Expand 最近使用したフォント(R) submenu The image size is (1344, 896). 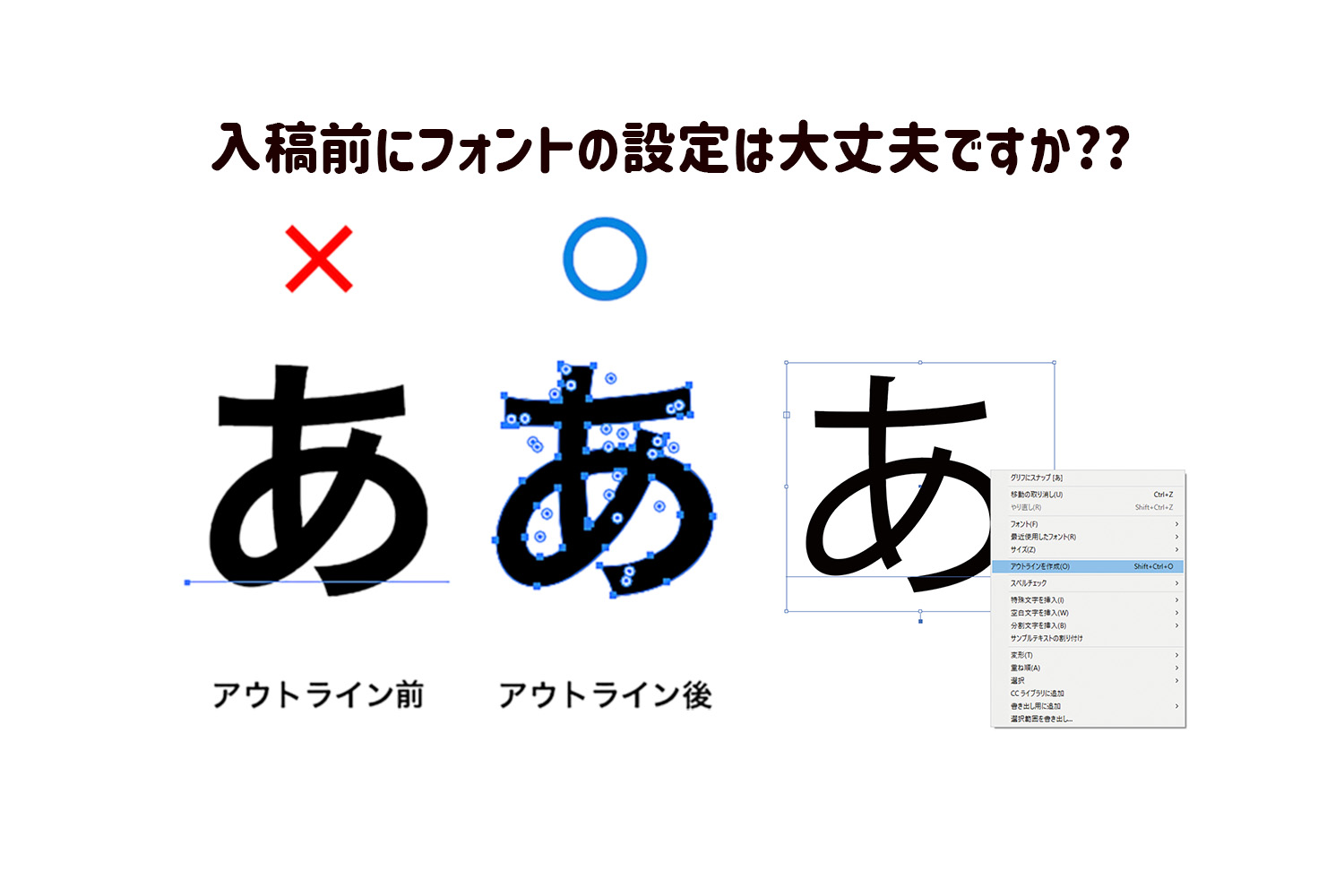pyautogui.click(x=1088, y=537)
